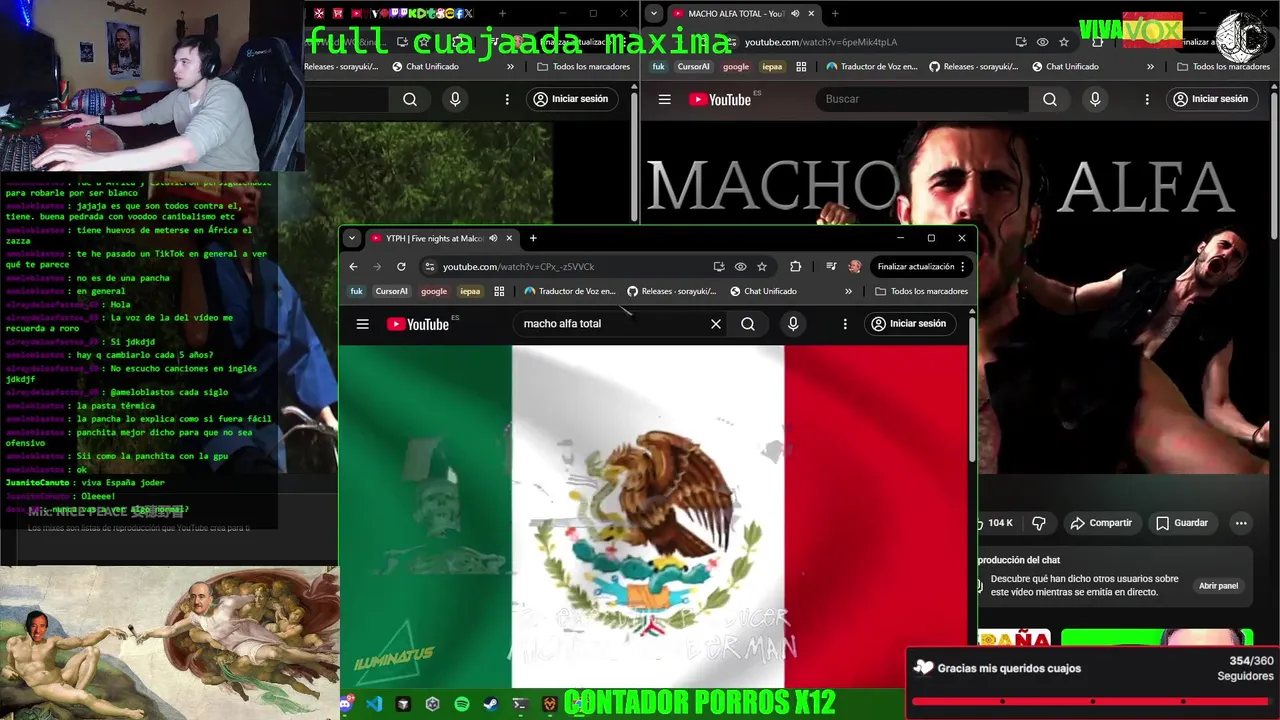Open 'Todos los marcadores' folder in front window
1280x720 pixels.
tap(921, 292)
